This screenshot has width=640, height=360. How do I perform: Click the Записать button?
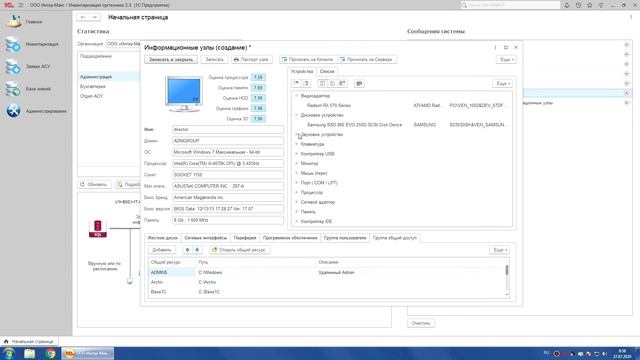point(214,60)
